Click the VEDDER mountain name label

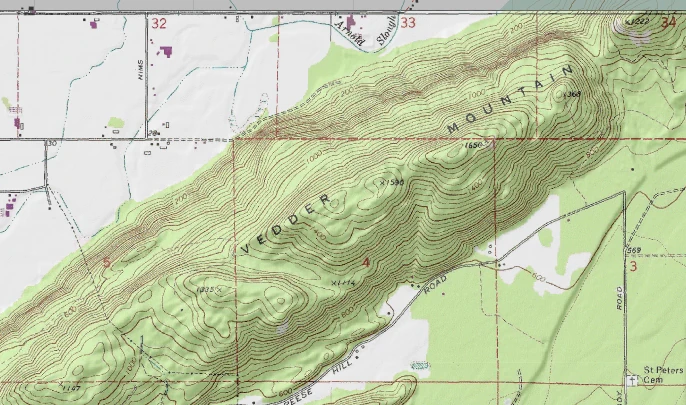pyautogui.click(x=288, y=223)
